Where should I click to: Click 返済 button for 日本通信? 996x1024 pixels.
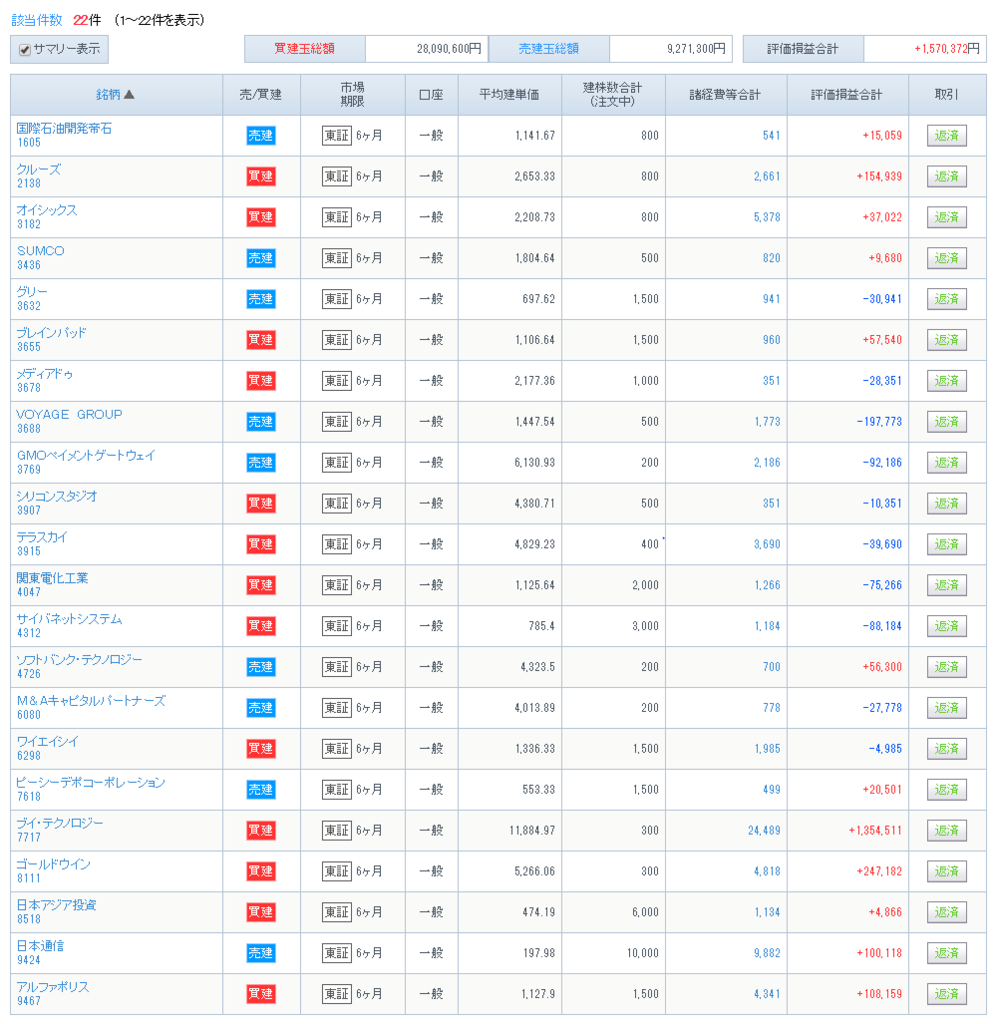coord(946,953)
